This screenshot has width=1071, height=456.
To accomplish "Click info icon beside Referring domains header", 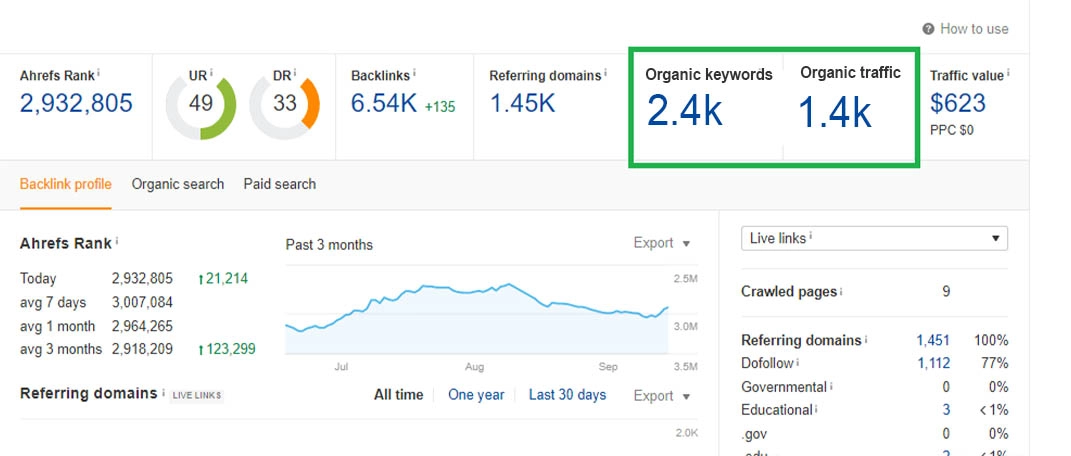I will point(607,73).
